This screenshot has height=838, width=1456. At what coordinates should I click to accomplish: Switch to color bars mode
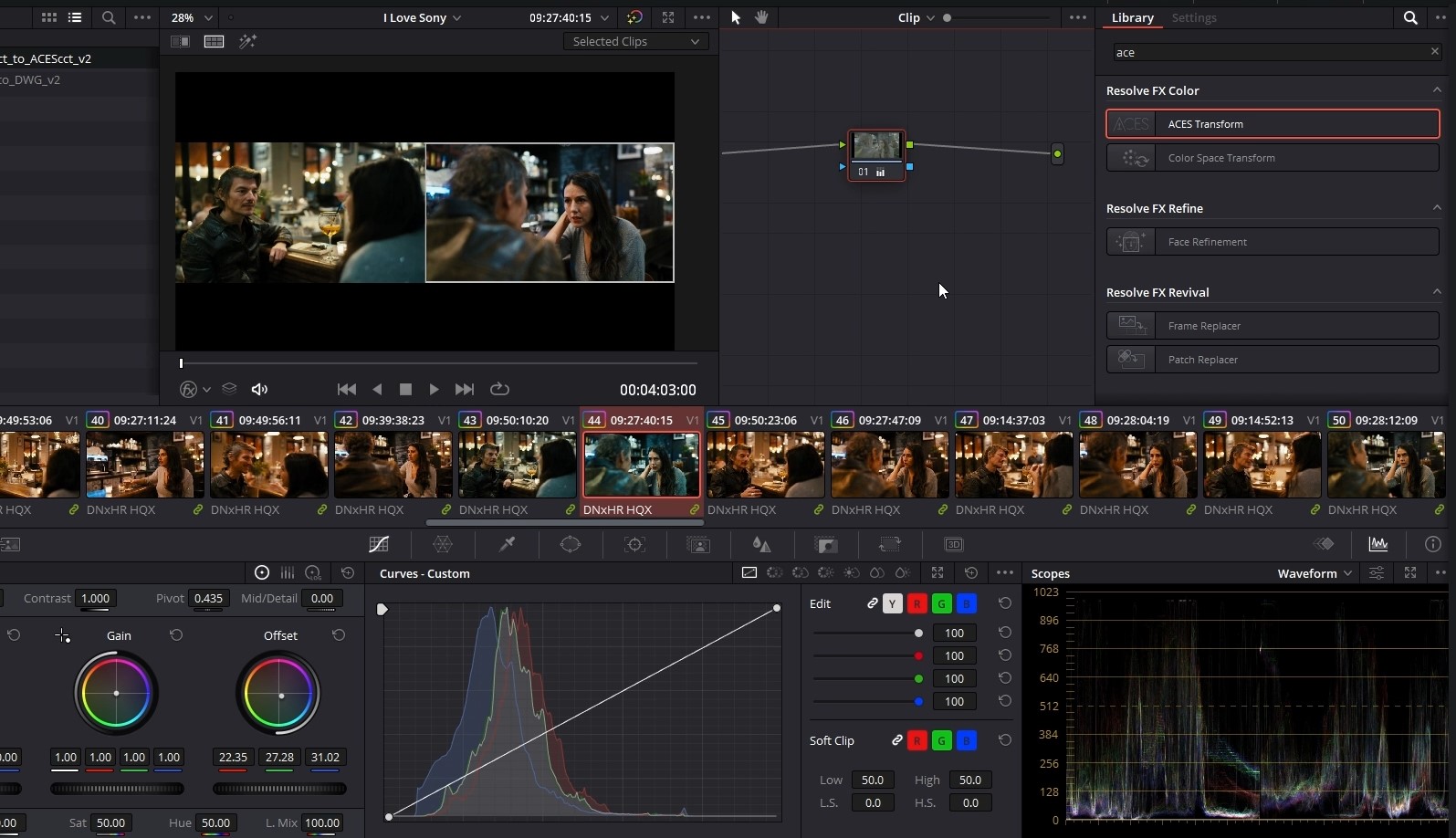coord(288,572)
